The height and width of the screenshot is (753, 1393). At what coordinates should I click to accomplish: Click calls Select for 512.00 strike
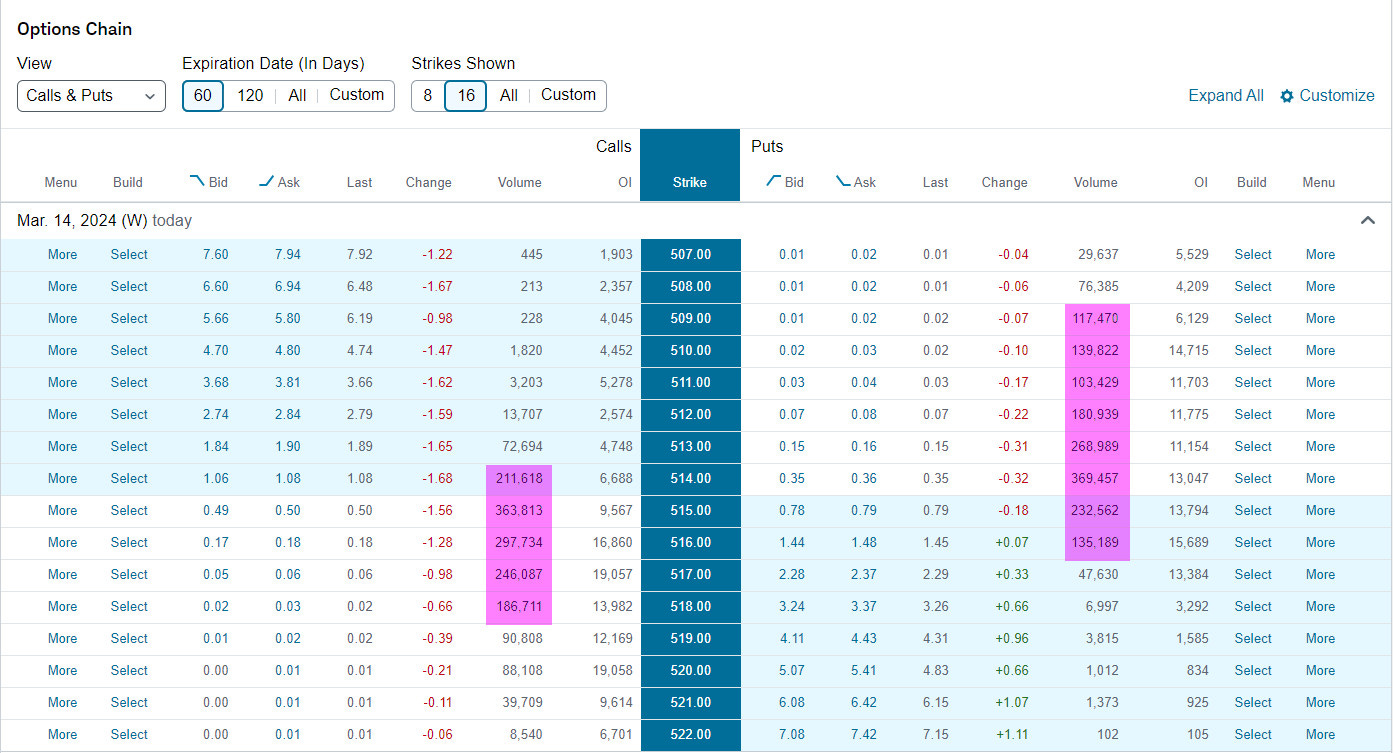pos(129,415)
